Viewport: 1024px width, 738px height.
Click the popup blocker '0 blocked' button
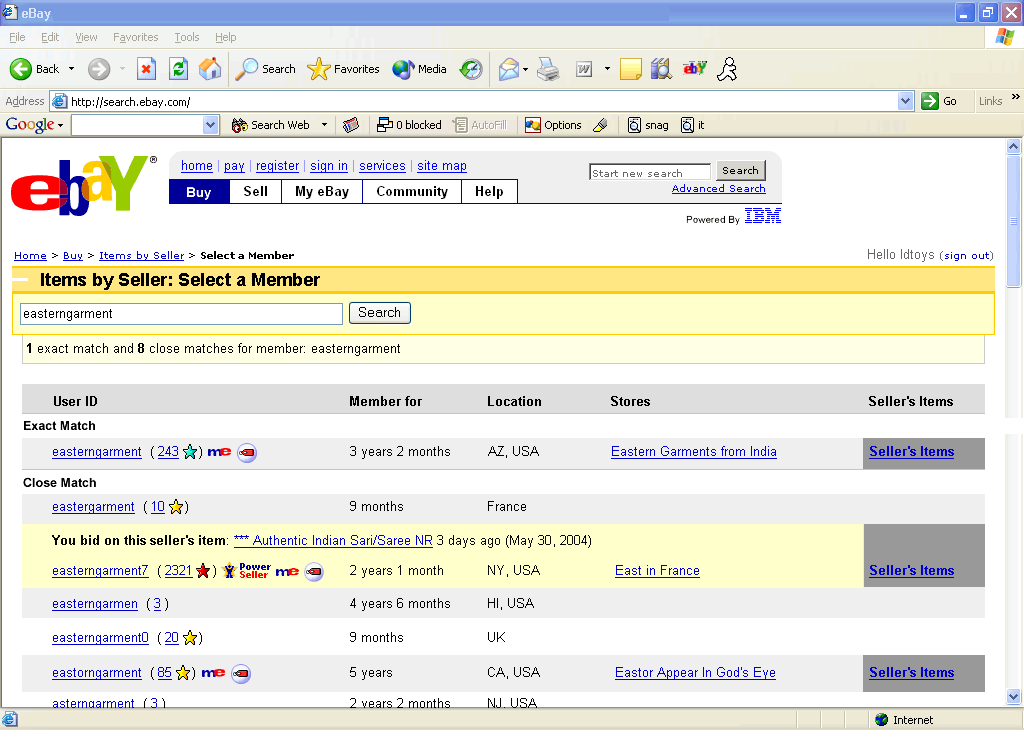point(409,125)
